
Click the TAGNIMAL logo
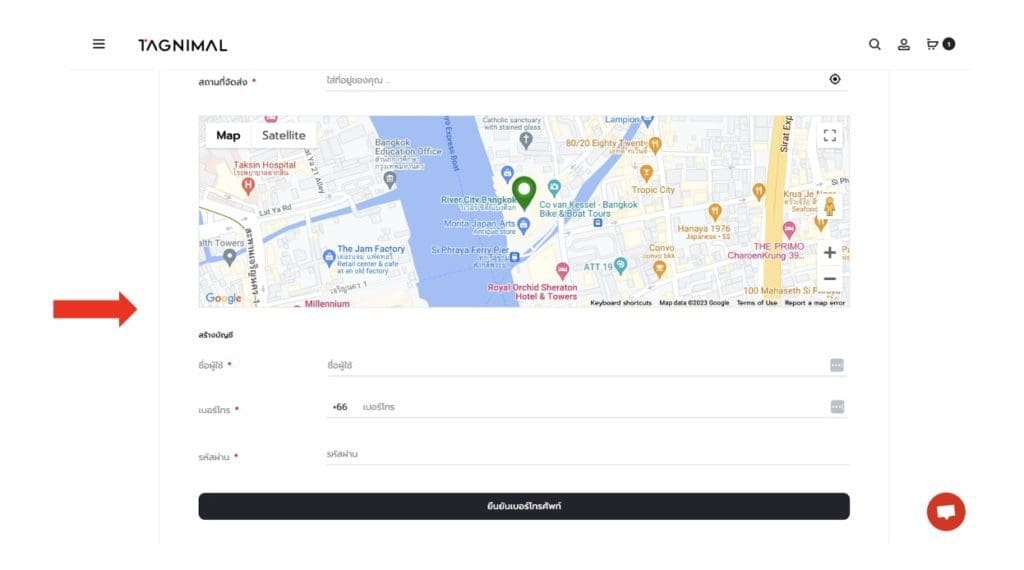(182, 45)
